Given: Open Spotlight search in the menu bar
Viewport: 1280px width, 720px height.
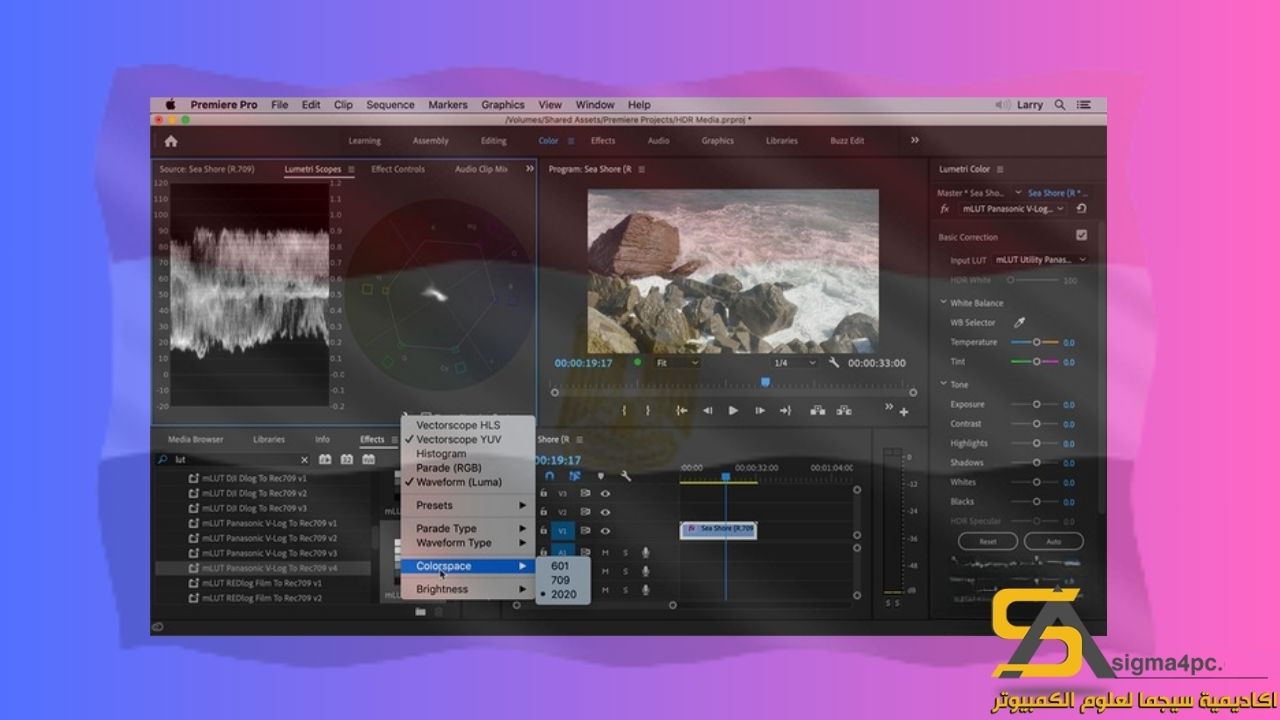Looking at the screenshot, I should (1060, 104).
